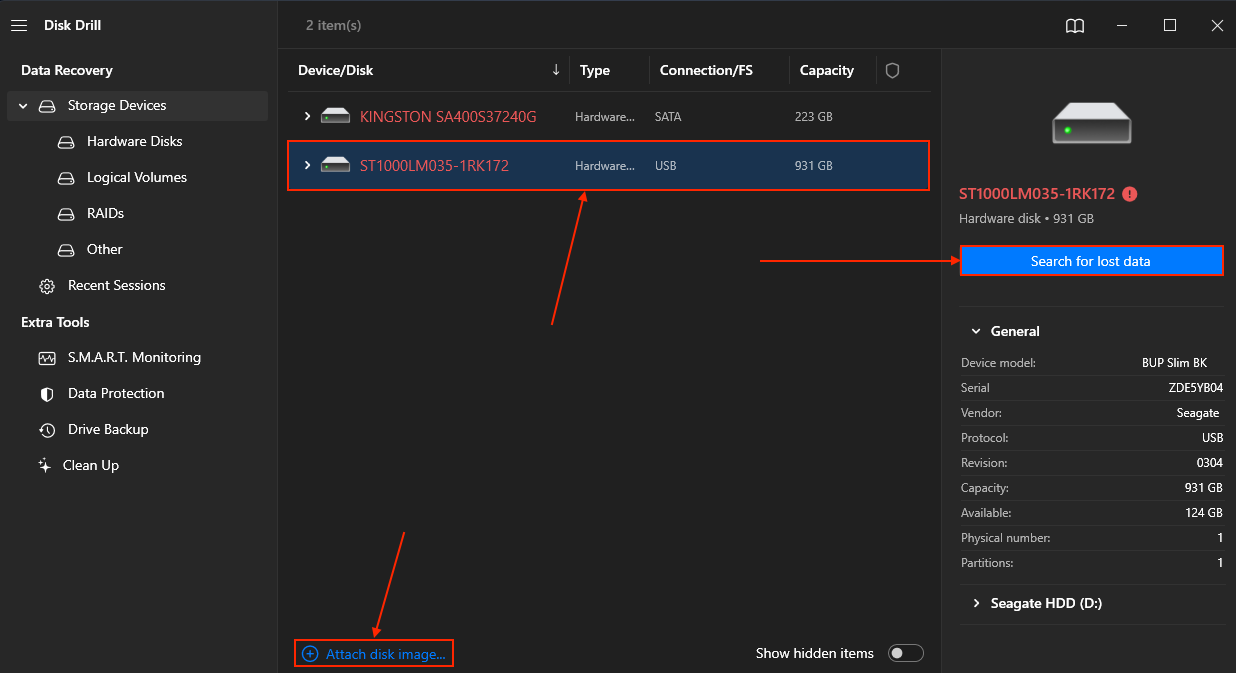Click the shield column header icon
The image size is (1236, 673).
[x=893, y=71]
